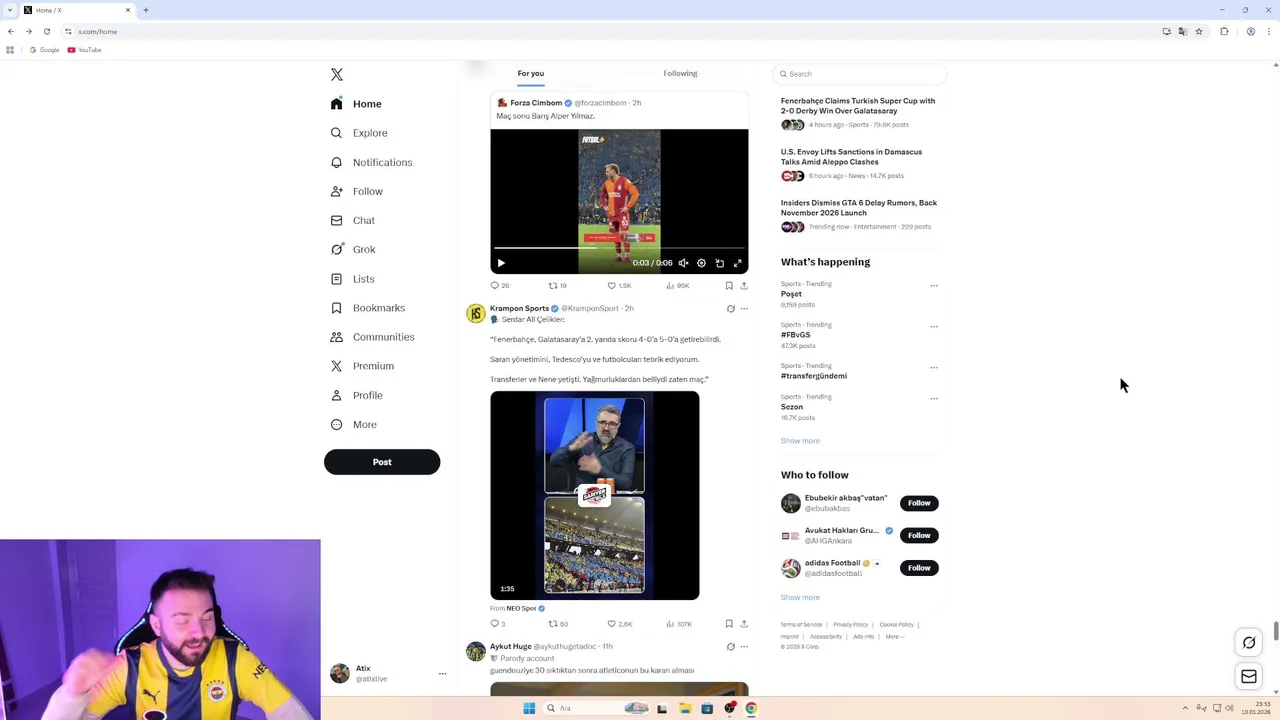Open the GTA 6 delay rumors story

coord(859,208)
